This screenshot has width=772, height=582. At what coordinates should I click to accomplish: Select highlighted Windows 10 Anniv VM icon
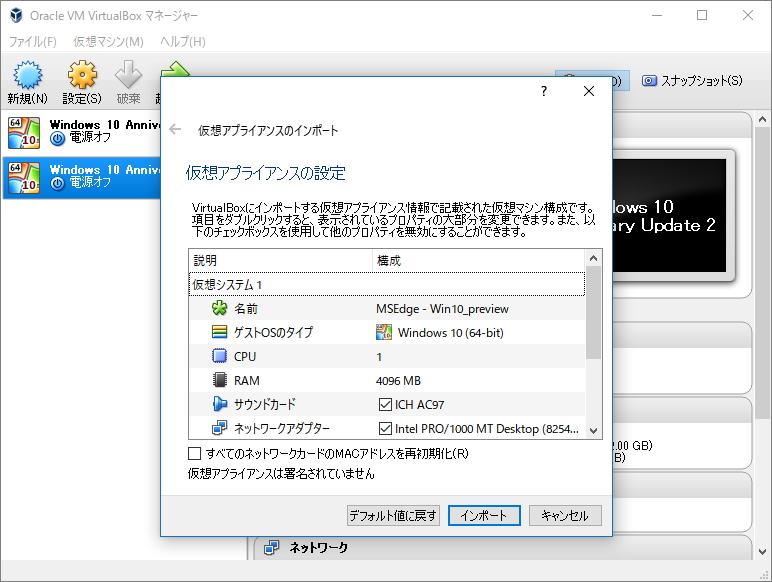24,177
